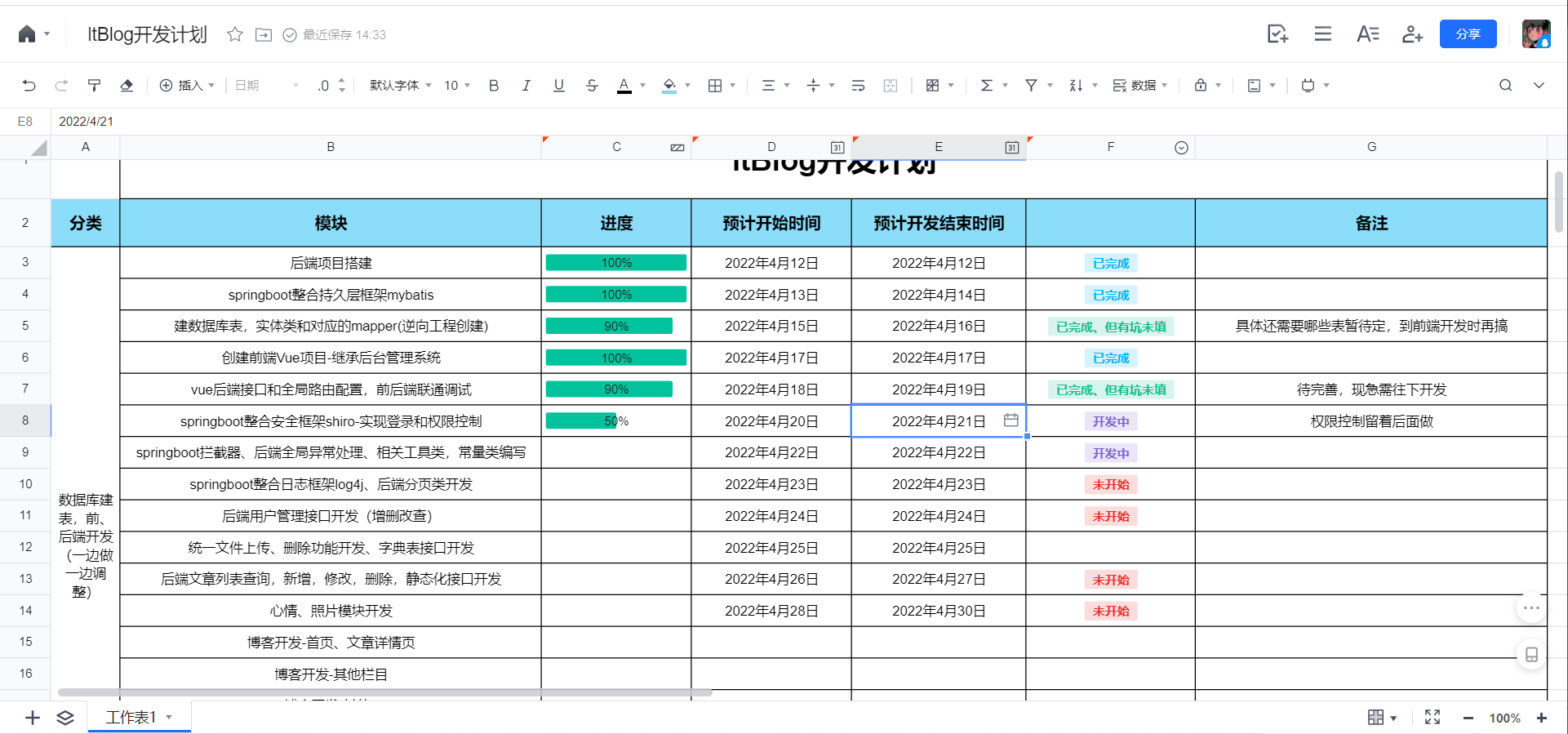Click the 100% zoom level
This screenshot has height=734, width=1568.
[x=1504, y=718]
